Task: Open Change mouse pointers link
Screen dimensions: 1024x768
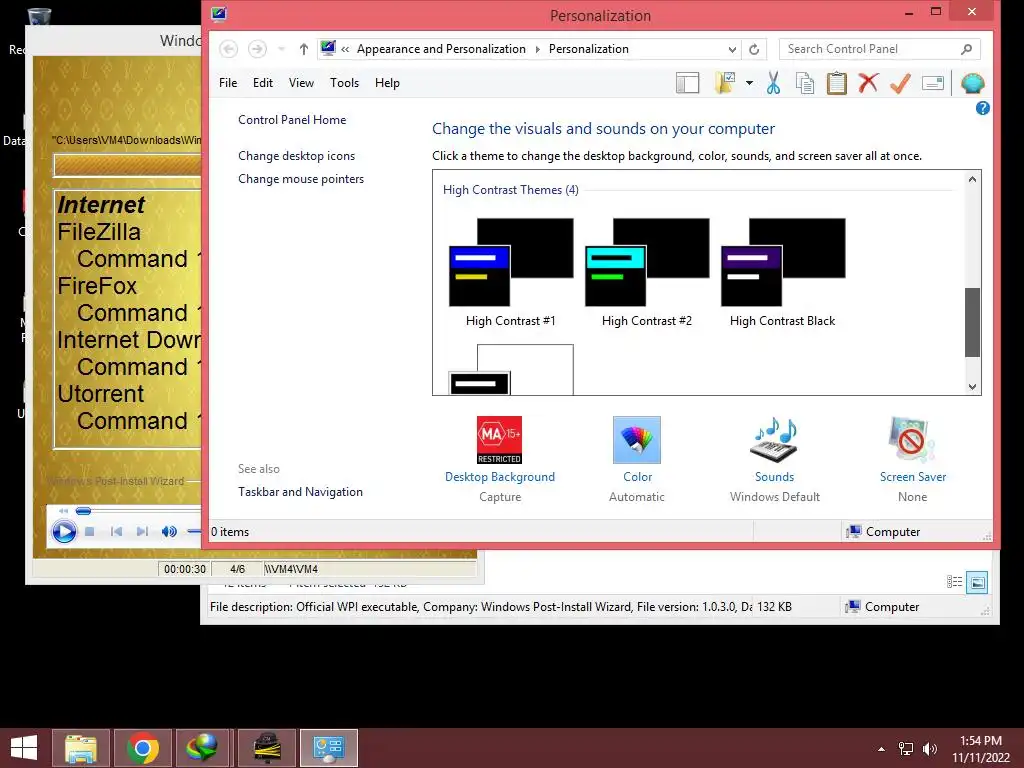Action: point(301,179)
